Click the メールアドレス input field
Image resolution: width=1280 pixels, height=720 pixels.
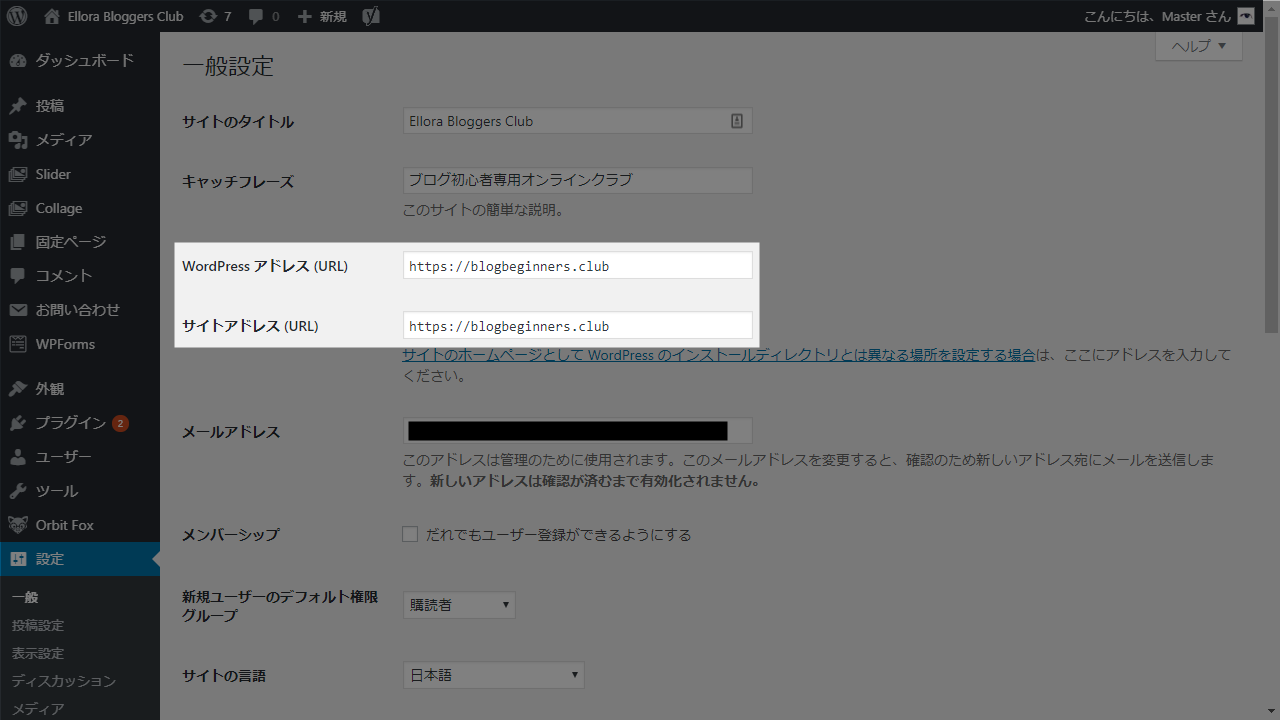[x=577, y=431]
